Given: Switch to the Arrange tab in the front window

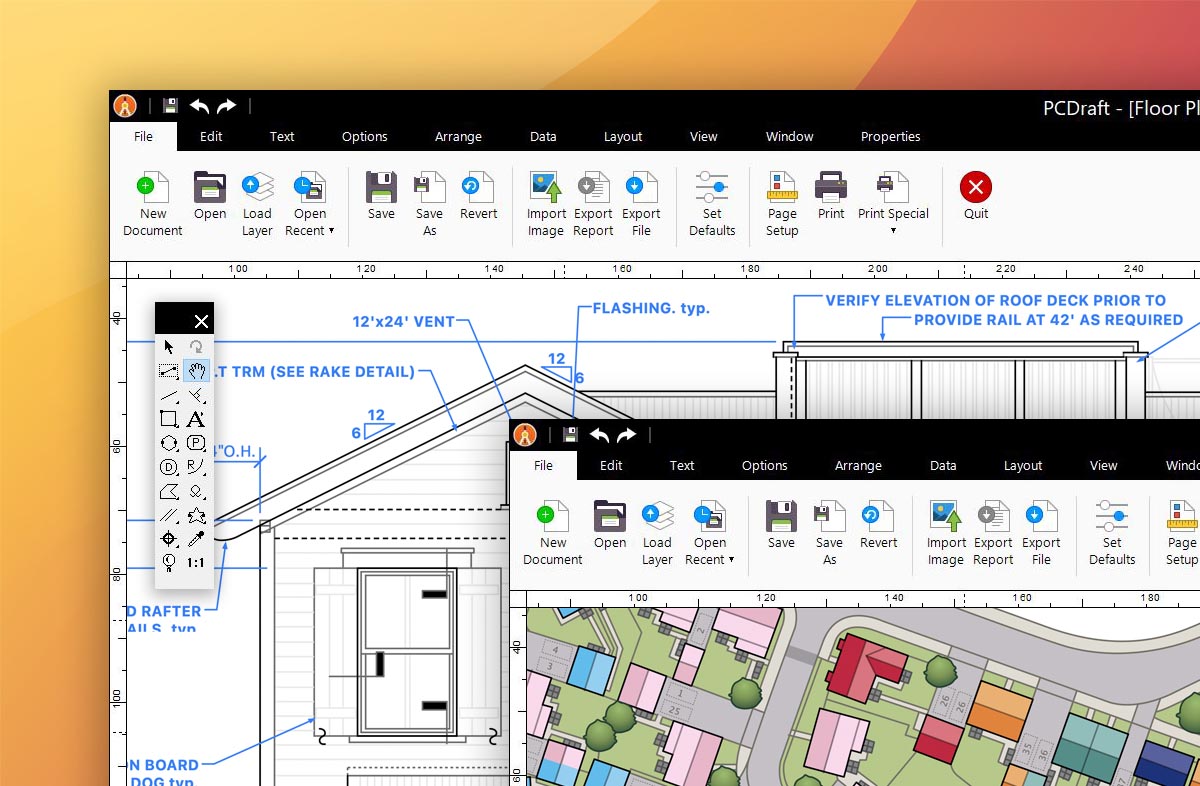Looking at the screenshot, I should [858, 466].
